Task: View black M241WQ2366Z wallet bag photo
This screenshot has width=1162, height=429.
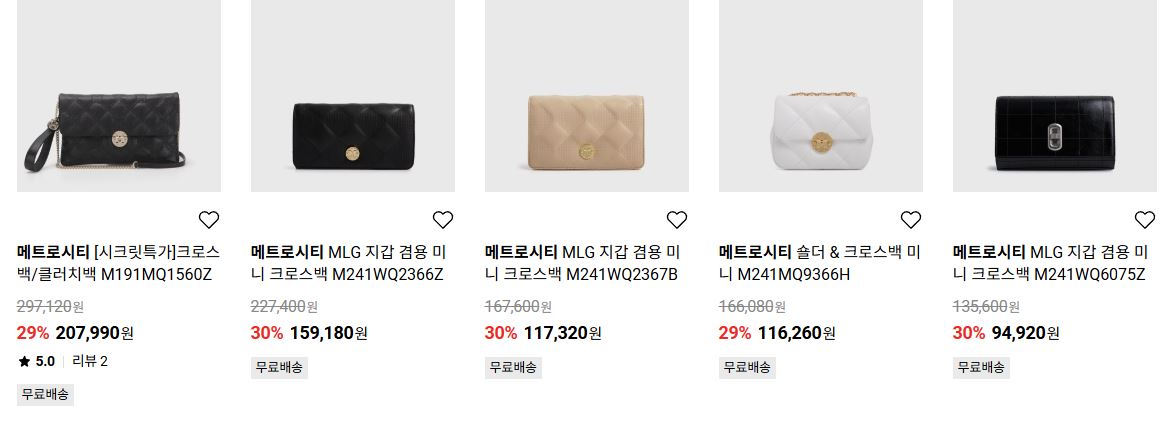Action: 353,96
